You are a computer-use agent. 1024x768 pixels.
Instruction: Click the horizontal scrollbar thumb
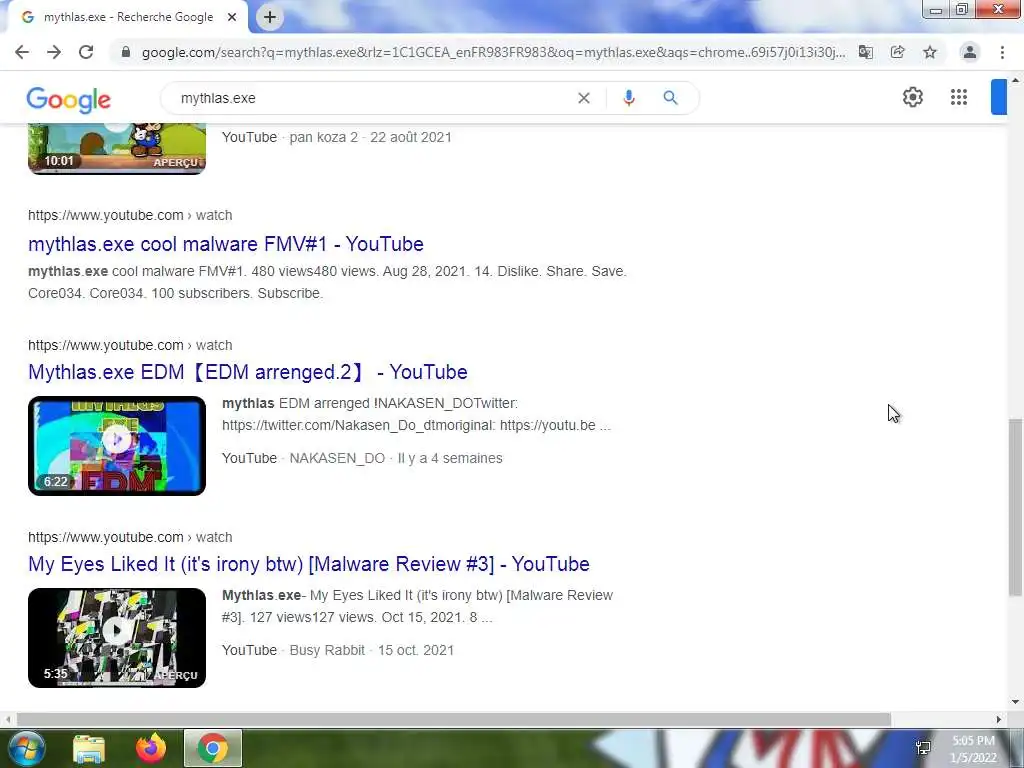pyautogui.click(x=454, y=720)
